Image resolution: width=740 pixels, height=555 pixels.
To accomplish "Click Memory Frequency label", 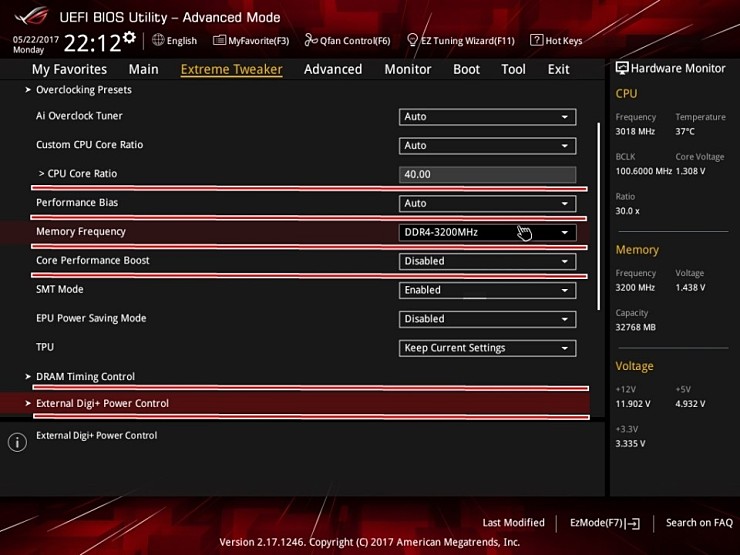I will point(81,231).
